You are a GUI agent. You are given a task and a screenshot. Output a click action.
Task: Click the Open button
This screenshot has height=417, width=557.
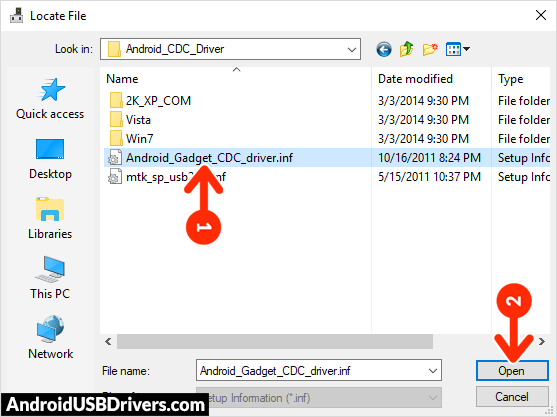pos(512,371)
